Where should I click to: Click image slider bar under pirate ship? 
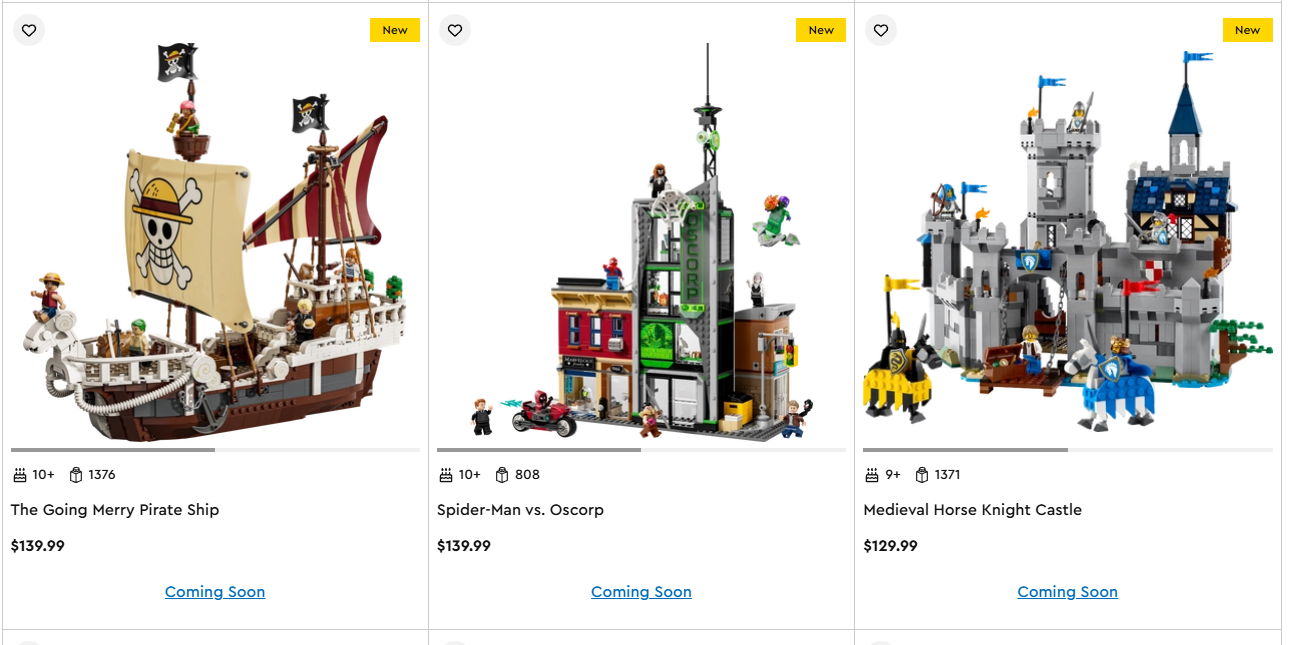[215, 450]
